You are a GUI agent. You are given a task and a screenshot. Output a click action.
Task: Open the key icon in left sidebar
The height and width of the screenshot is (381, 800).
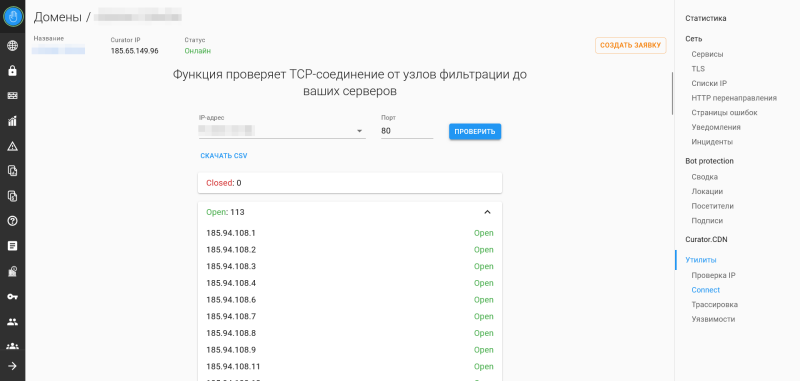[x=12, y=296]
